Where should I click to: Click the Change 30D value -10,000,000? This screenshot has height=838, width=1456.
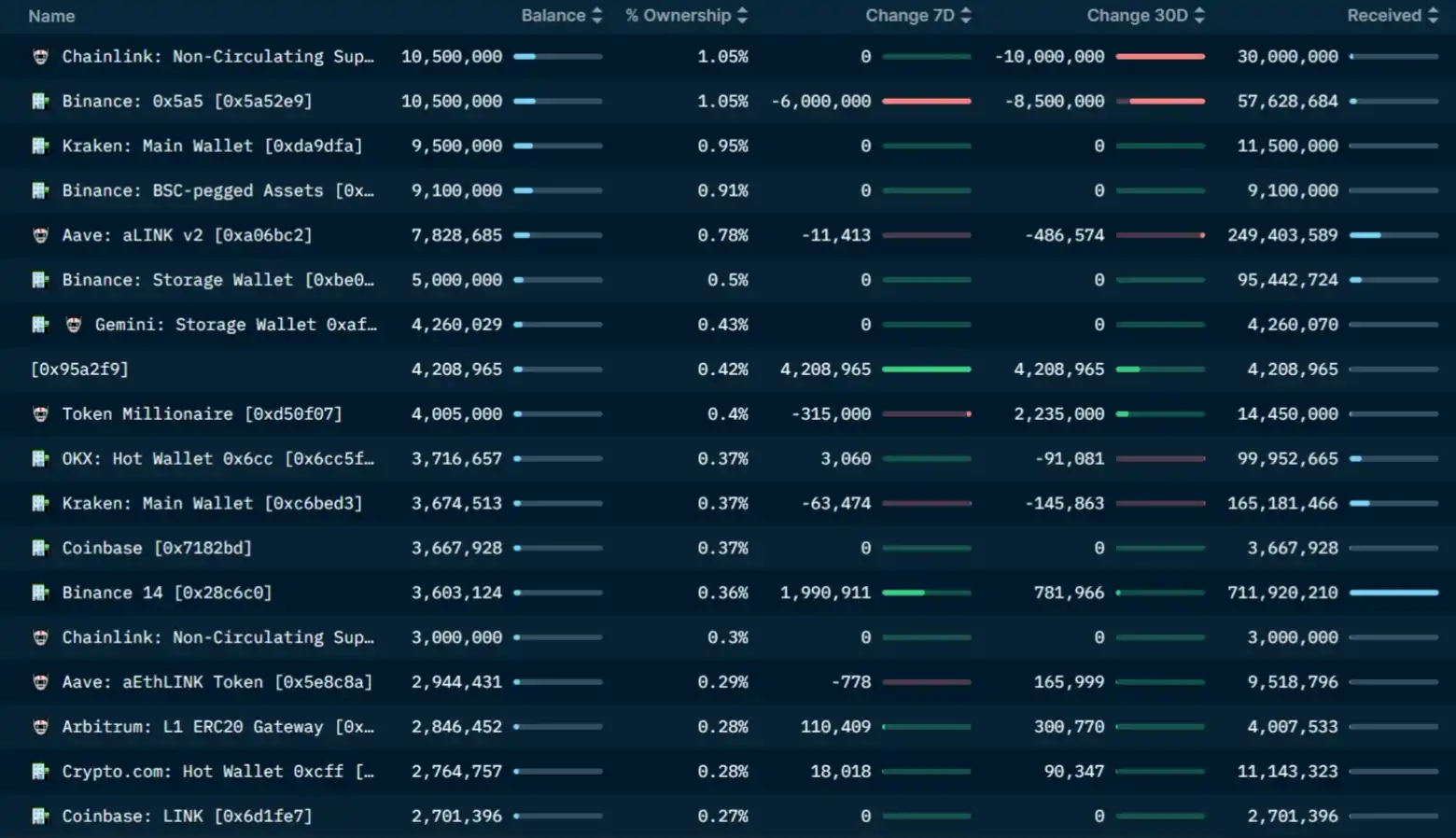[1049, 57]
